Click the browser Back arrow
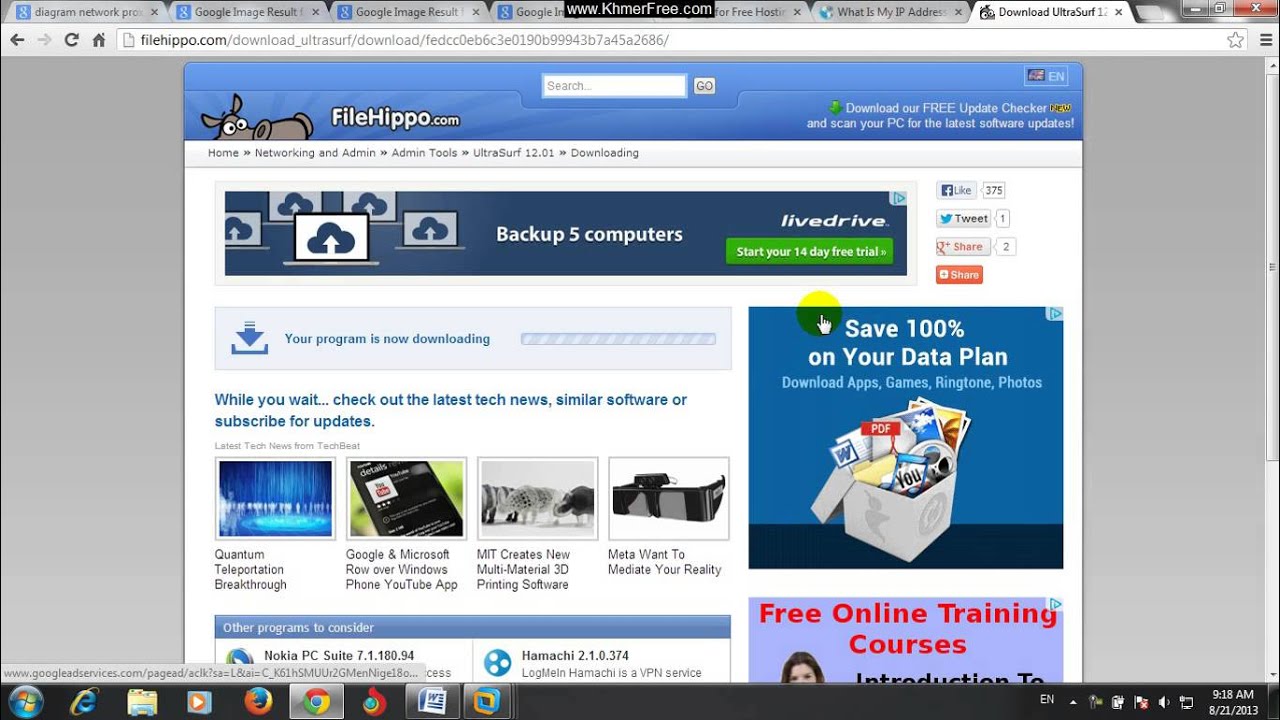The width and height of the screenshot is (1280, 720). coord(17,40)
